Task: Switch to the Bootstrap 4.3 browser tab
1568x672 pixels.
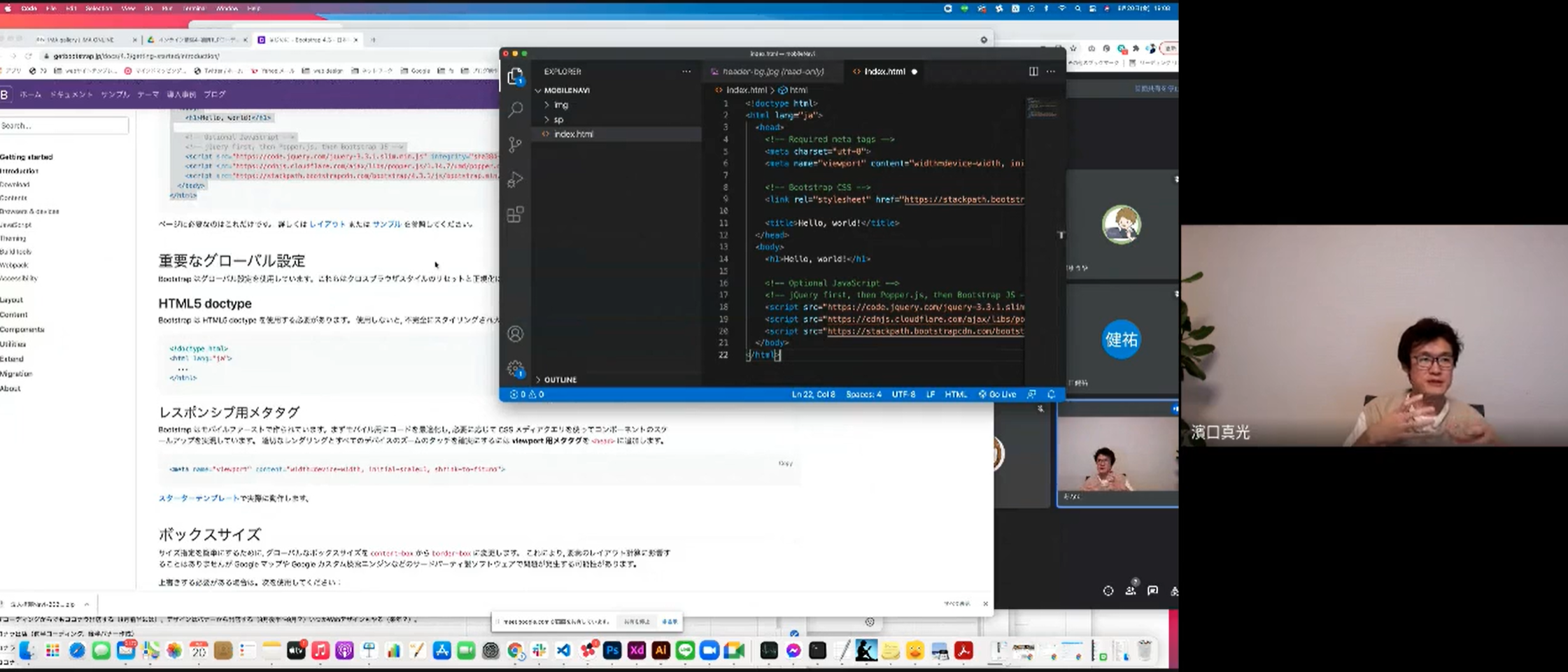Action: pyautogui.click(x=308, y=40)
